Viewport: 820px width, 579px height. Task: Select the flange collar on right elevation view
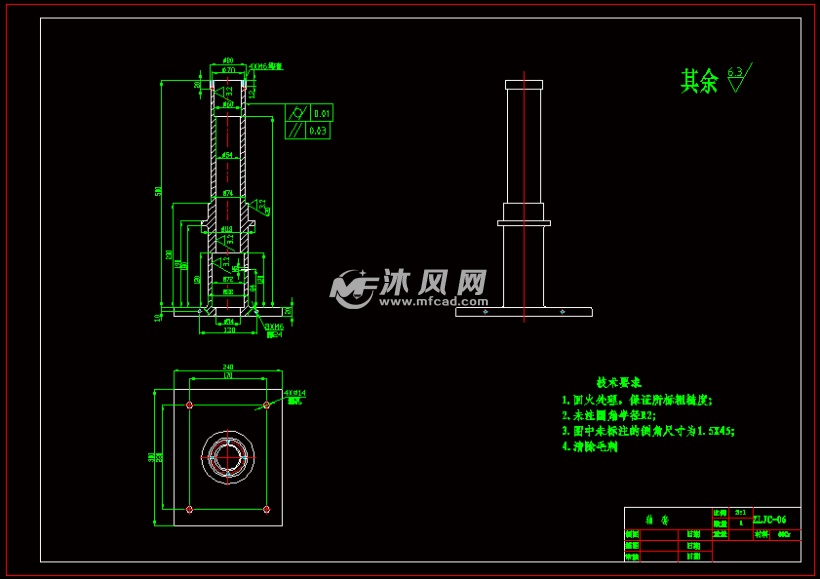point(524,223)
